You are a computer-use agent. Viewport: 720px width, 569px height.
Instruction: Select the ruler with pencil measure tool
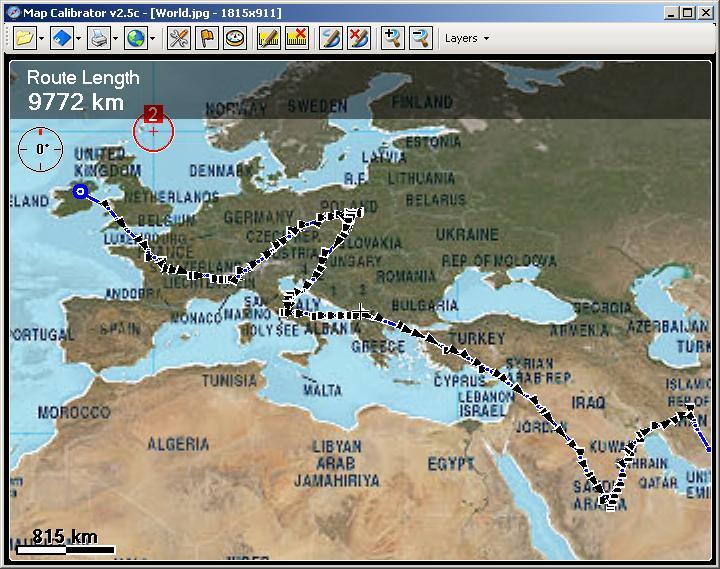point(269,38)
